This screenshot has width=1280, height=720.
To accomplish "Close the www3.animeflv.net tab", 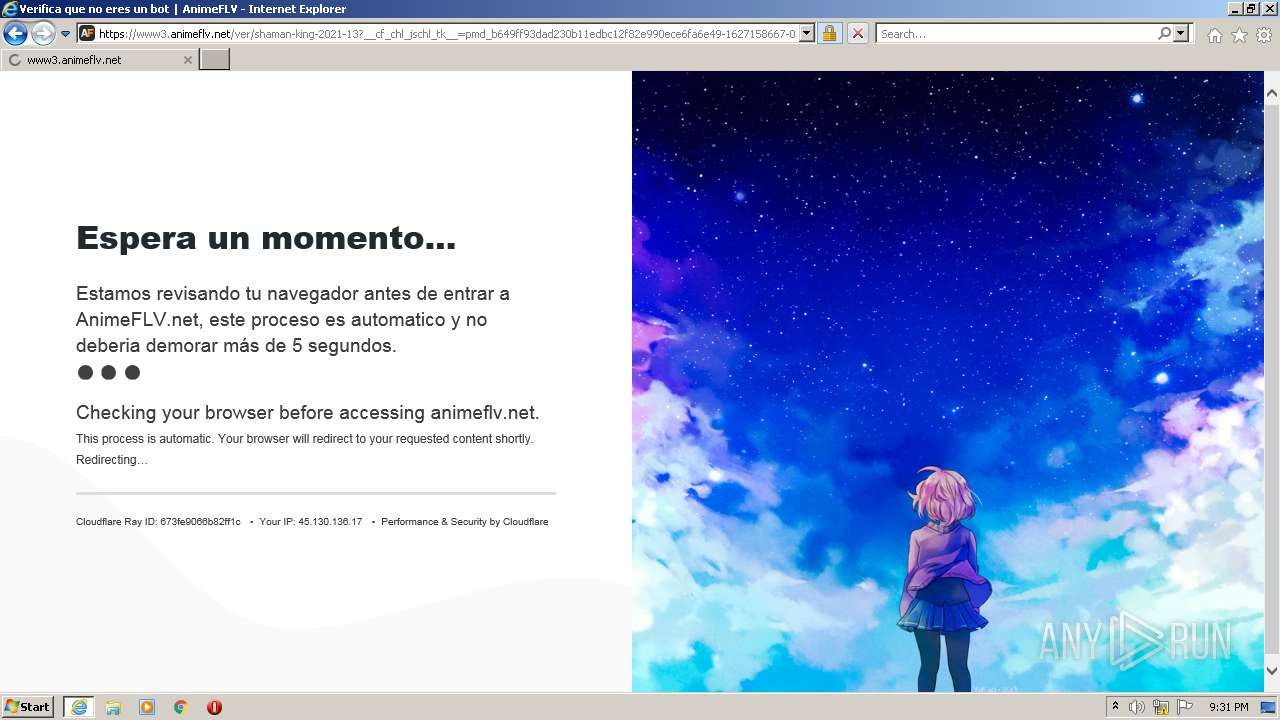I will pyautogui.click(x=187, y=60).
